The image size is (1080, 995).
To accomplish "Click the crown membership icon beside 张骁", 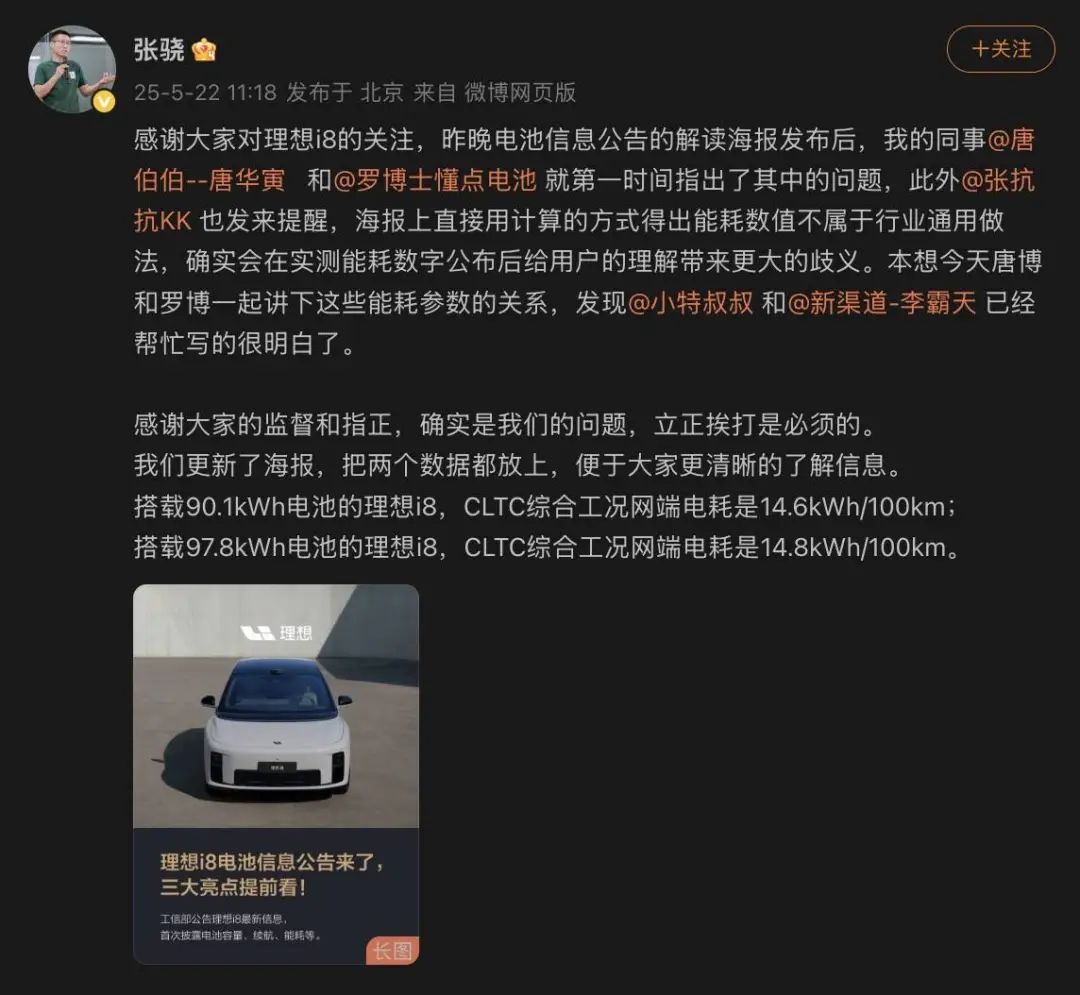I will coord(204,50).
